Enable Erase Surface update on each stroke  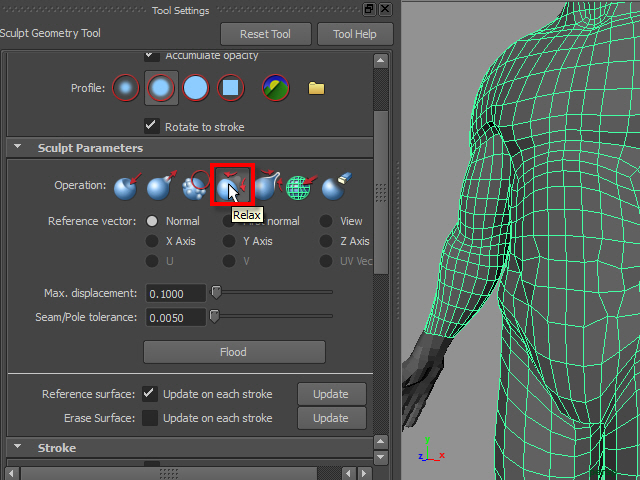pos(150,418)
